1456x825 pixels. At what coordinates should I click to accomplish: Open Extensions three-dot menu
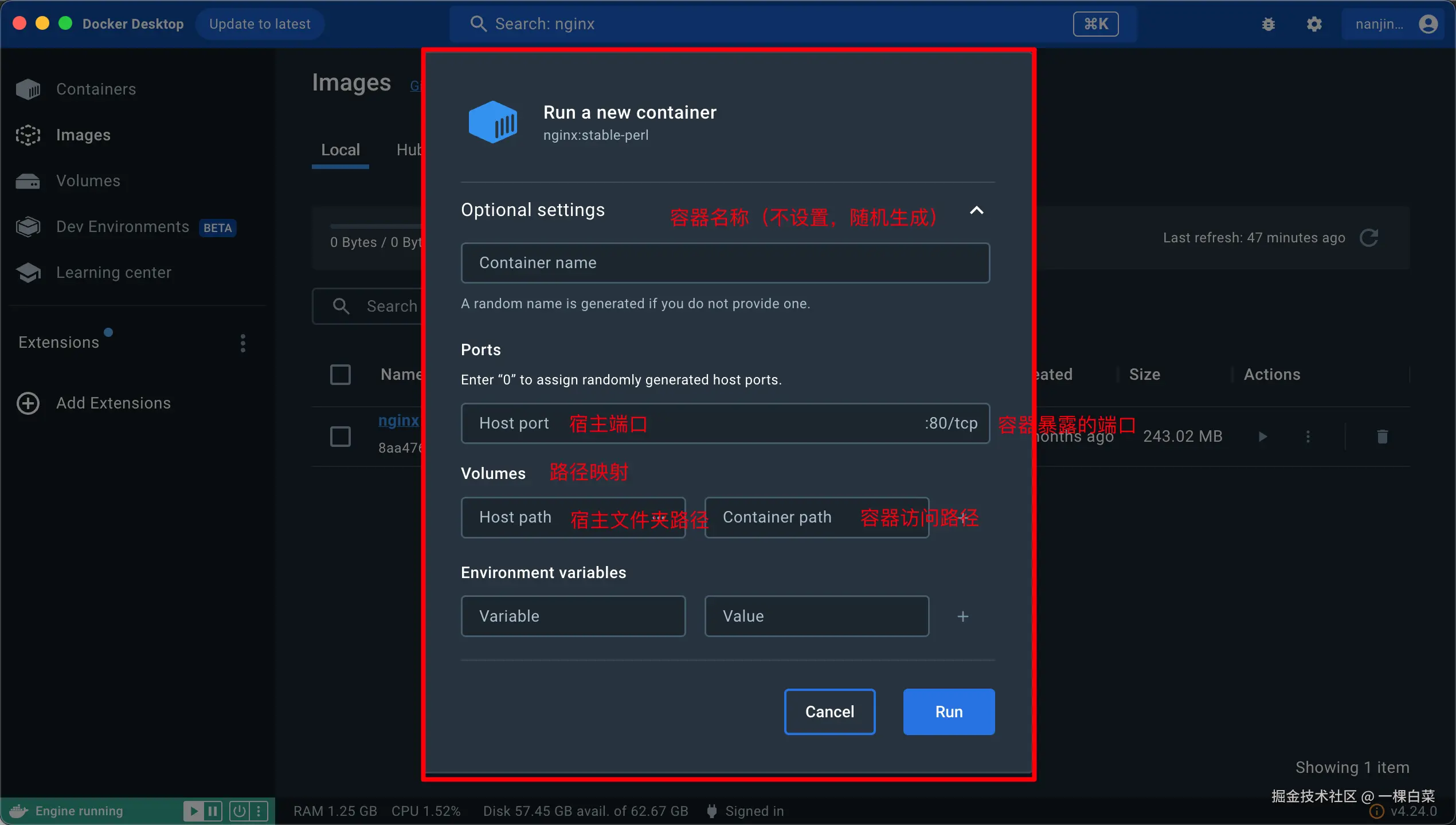(243, 343)
